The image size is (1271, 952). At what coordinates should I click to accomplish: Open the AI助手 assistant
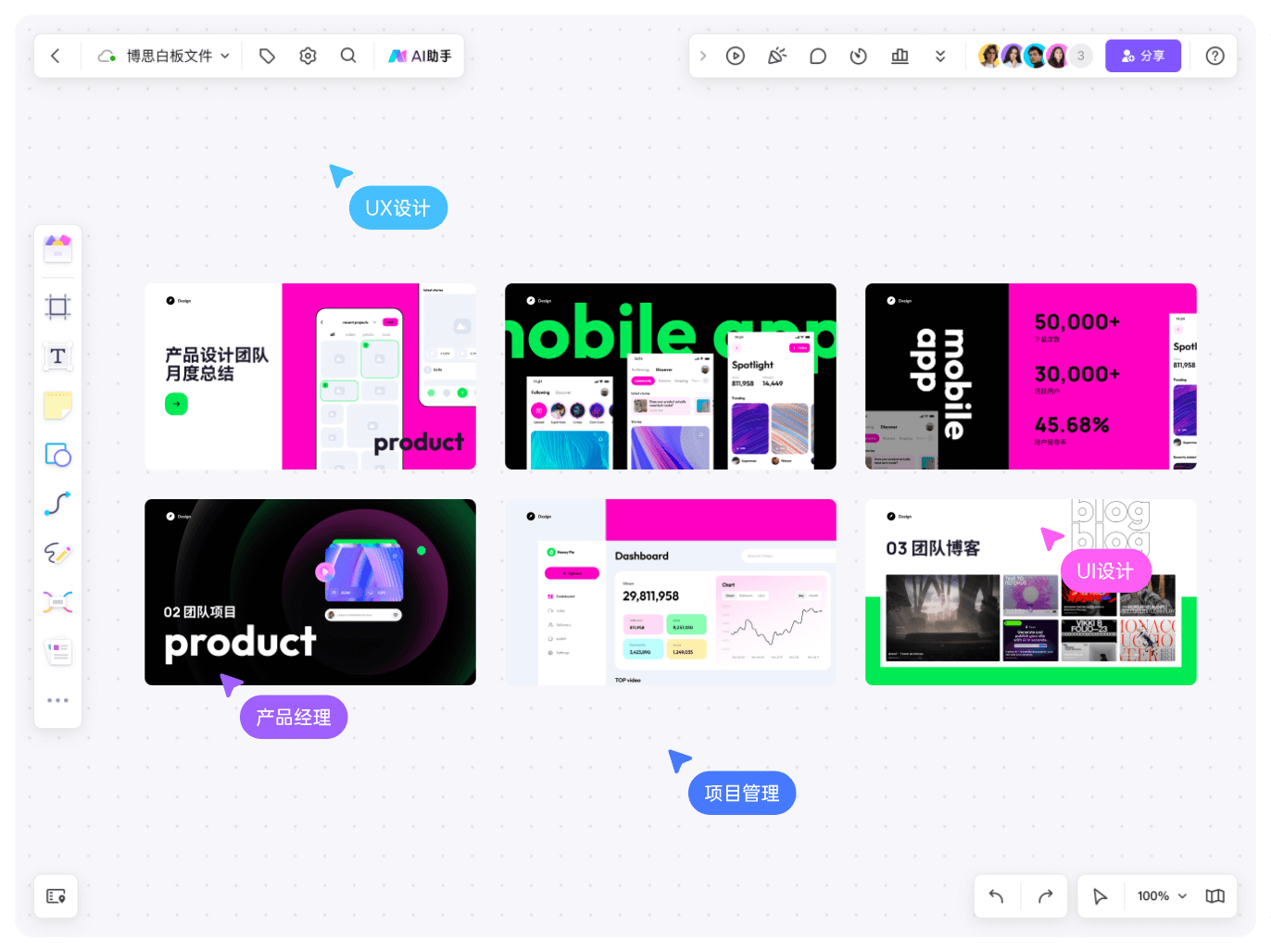tap(420, 56)
